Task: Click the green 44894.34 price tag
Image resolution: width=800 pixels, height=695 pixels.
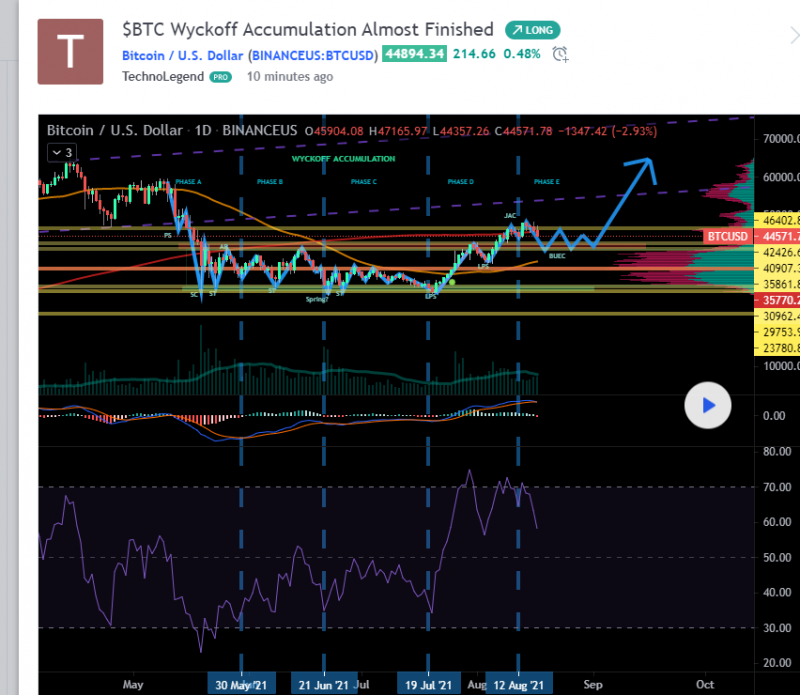Action: tap(413, 54)
